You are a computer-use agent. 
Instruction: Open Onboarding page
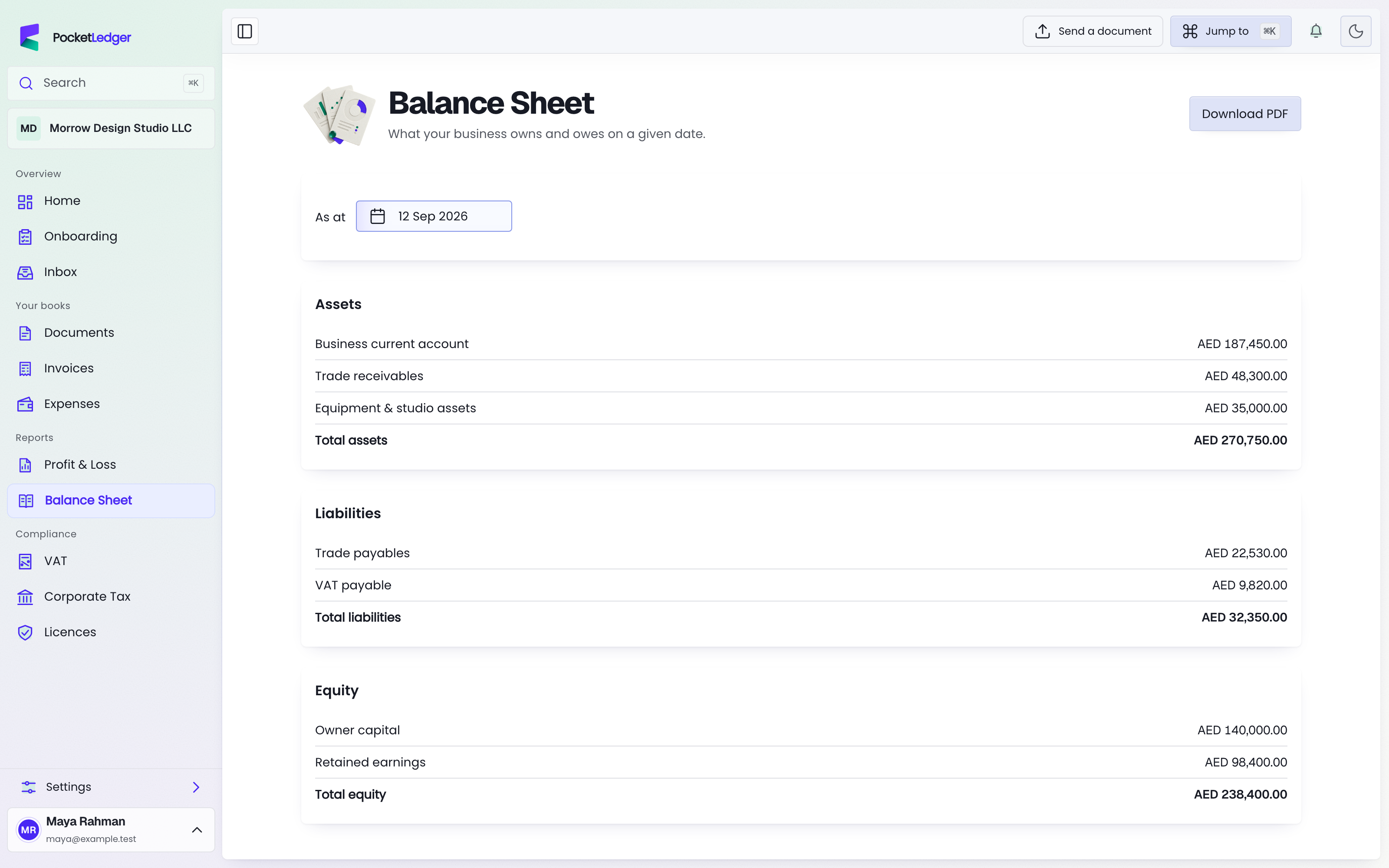coord(111,237)
